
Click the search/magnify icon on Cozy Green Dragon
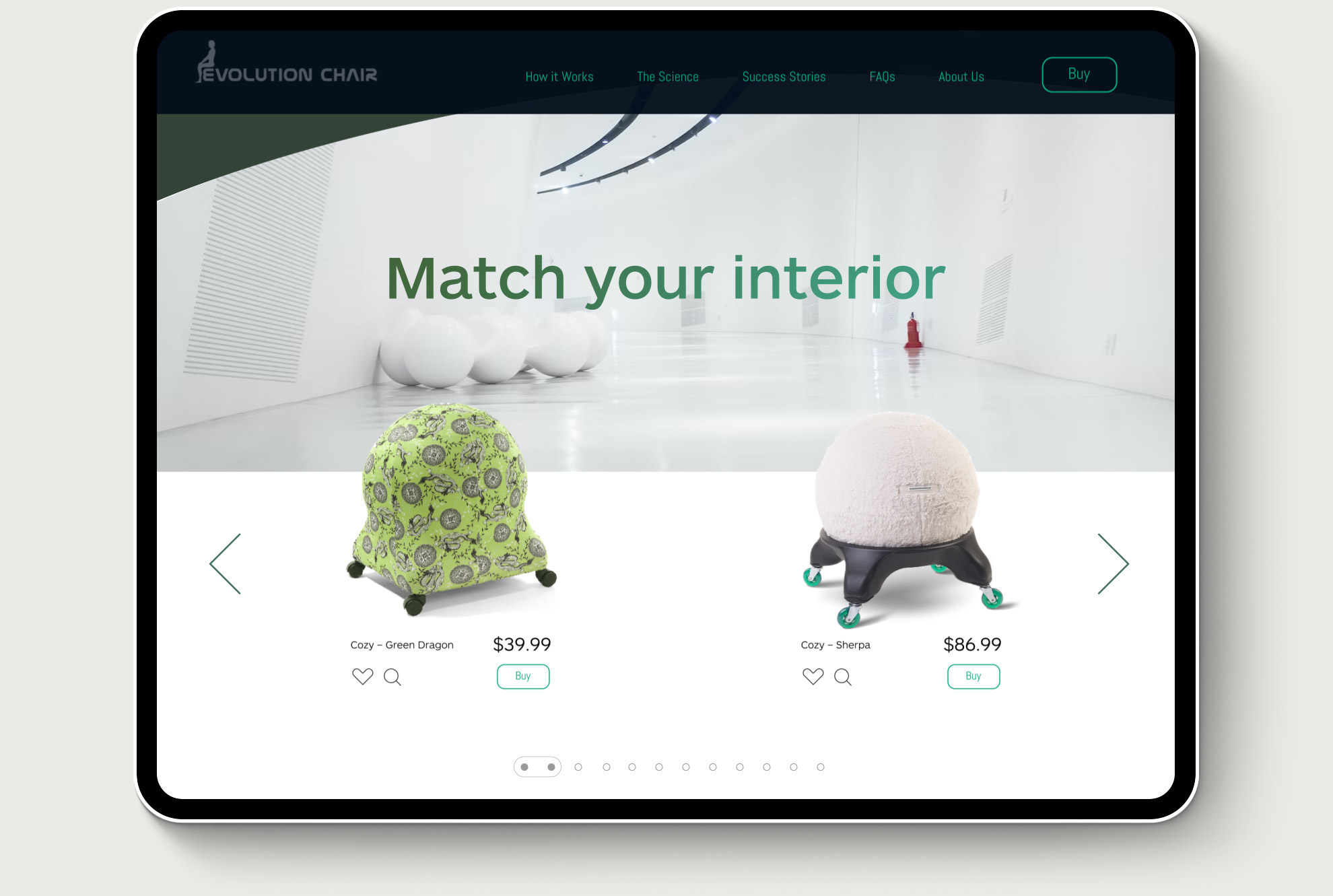tap(392, 676)
